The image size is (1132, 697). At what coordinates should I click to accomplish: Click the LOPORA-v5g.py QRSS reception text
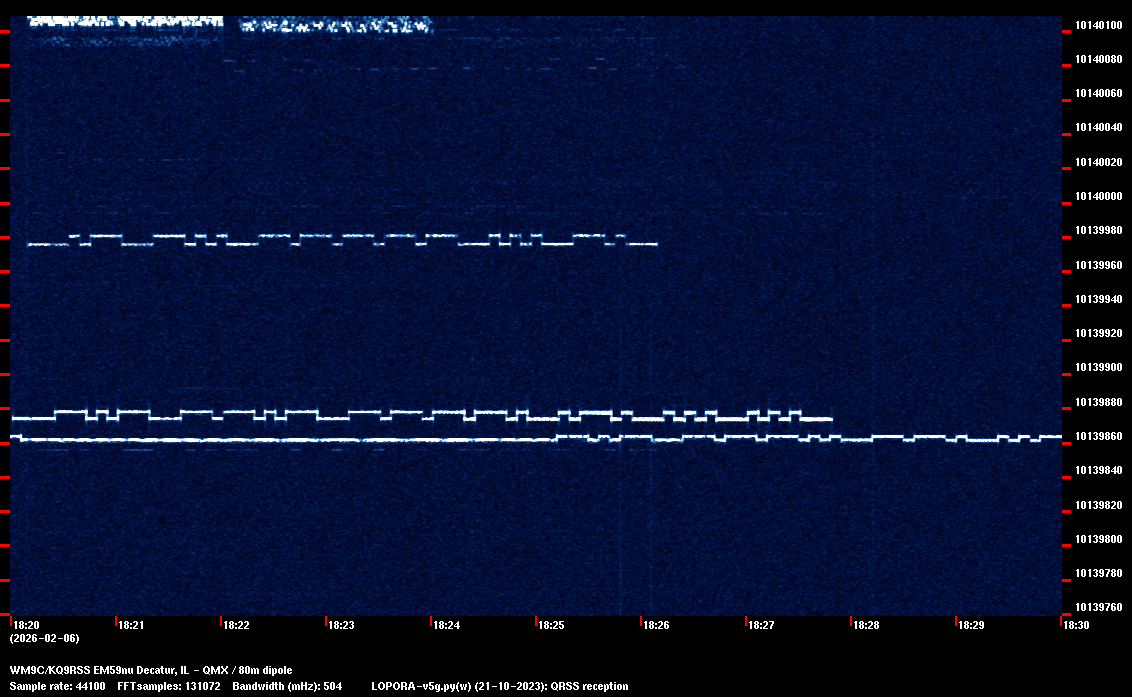point(499,686)
